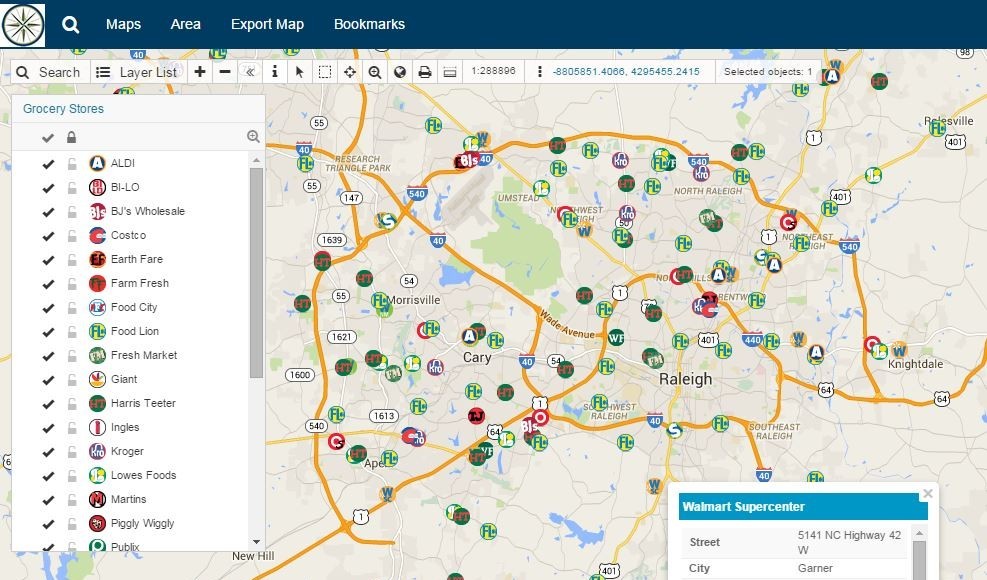Click the globe full-extent icon

pos(400,72)
